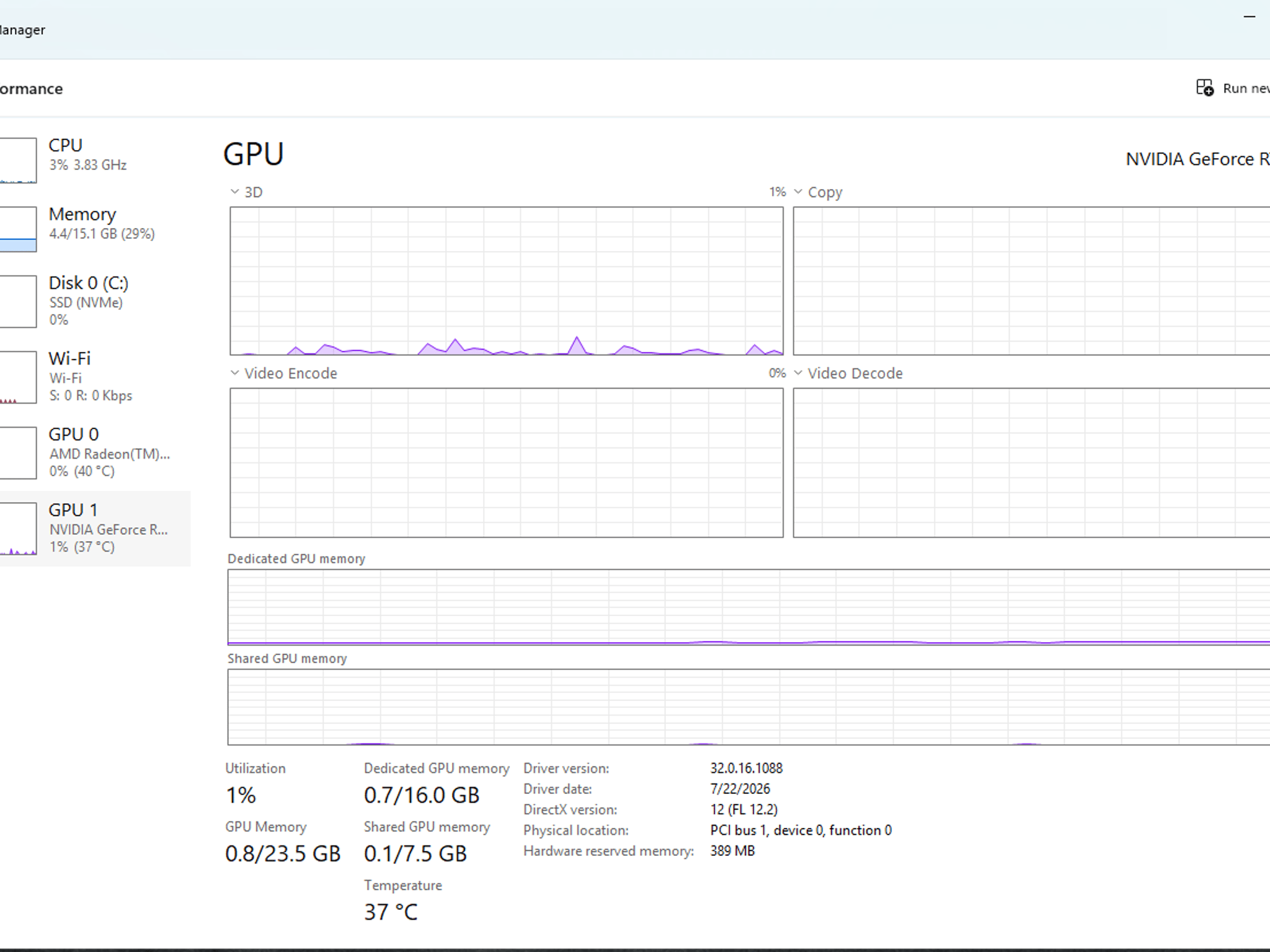This screenshot has height=952, width=1270.
Task: Click the NVIDIA GeForce GPU name heading
Action: pos(1197,159)
